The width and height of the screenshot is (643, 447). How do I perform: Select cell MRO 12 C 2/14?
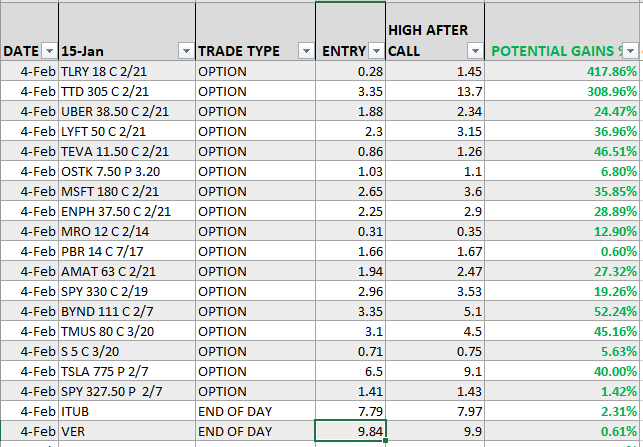[x=127, y=231]
